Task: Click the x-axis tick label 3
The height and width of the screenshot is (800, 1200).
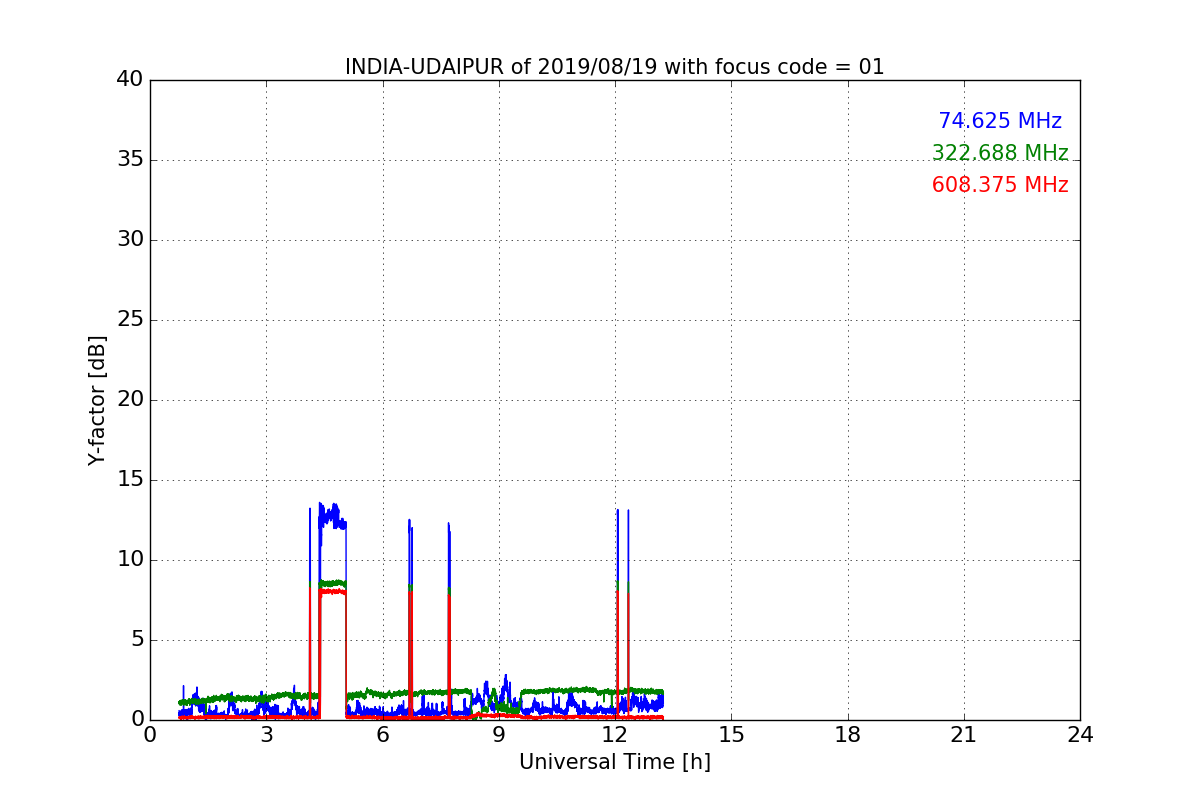Action: coord(266,734)
